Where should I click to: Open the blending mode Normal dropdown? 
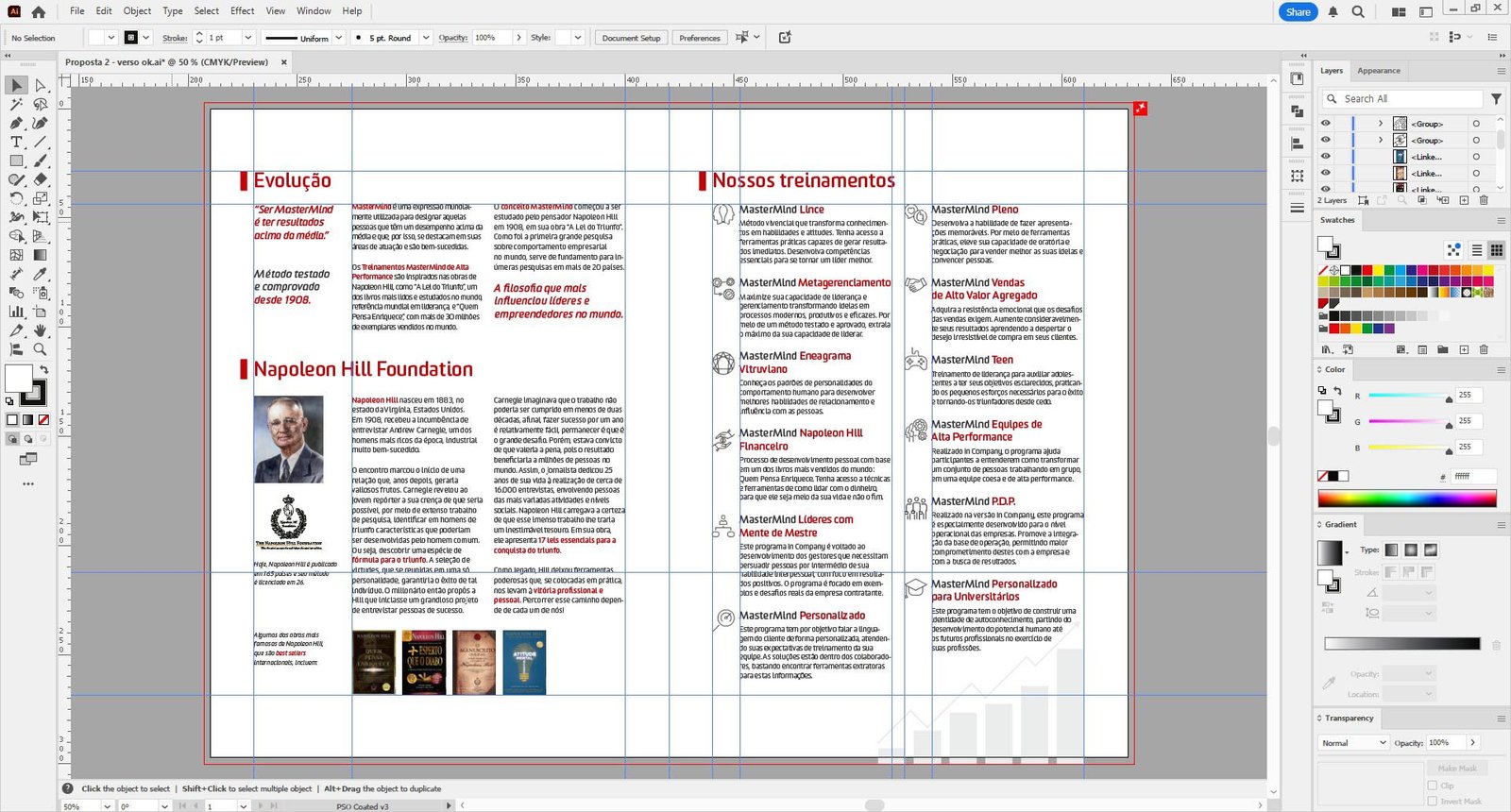1353,743
